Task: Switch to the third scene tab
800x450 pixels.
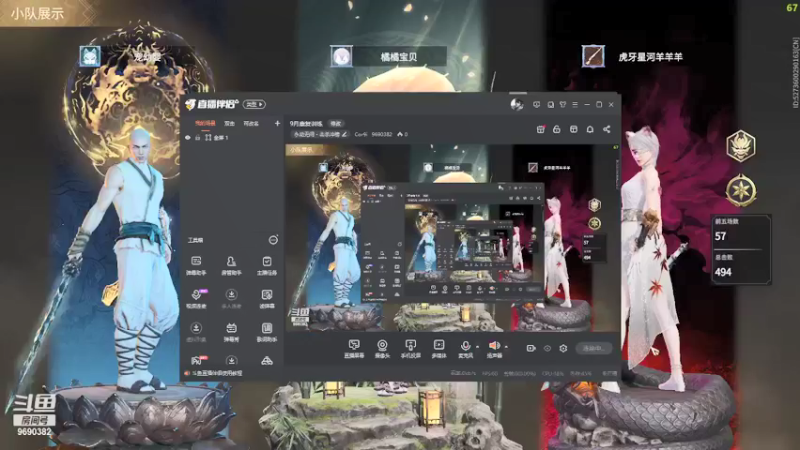Action: (x=251, y=123)
